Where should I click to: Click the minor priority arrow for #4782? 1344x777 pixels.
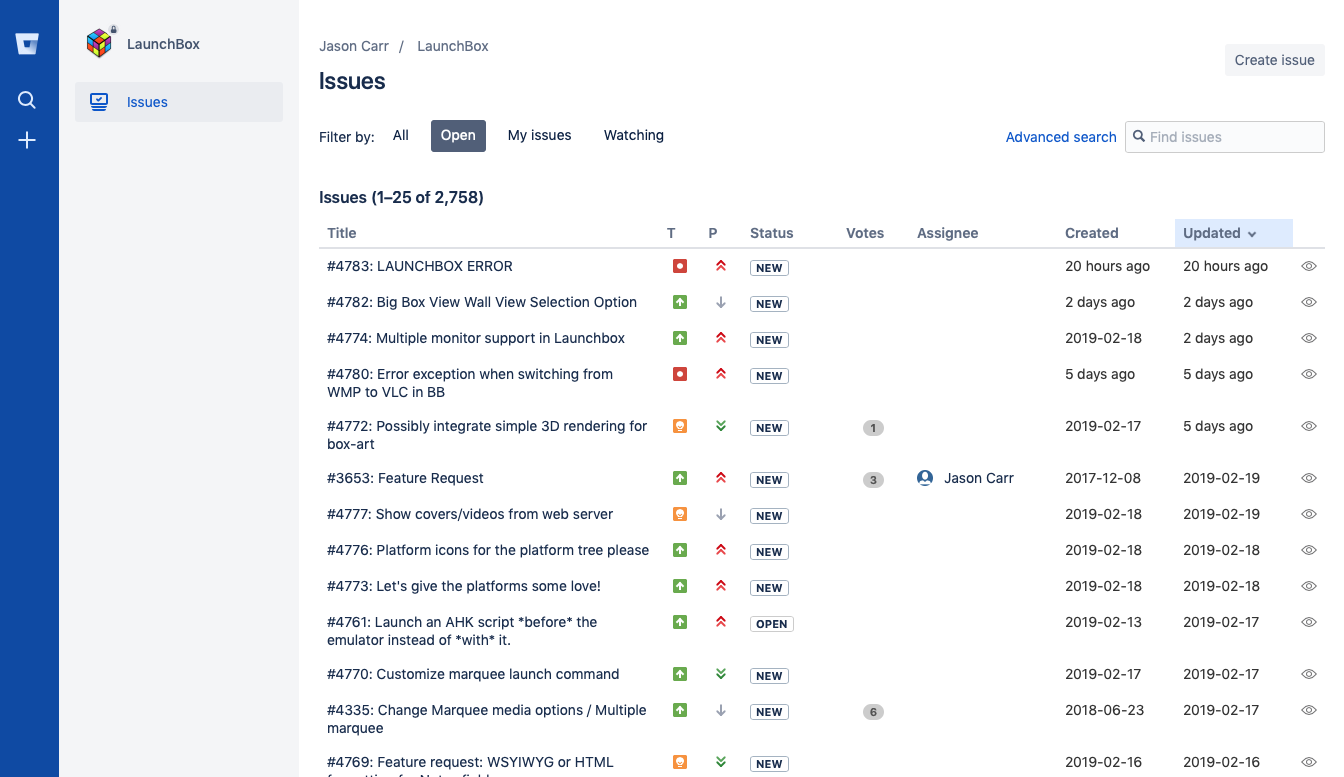[721, 302]
